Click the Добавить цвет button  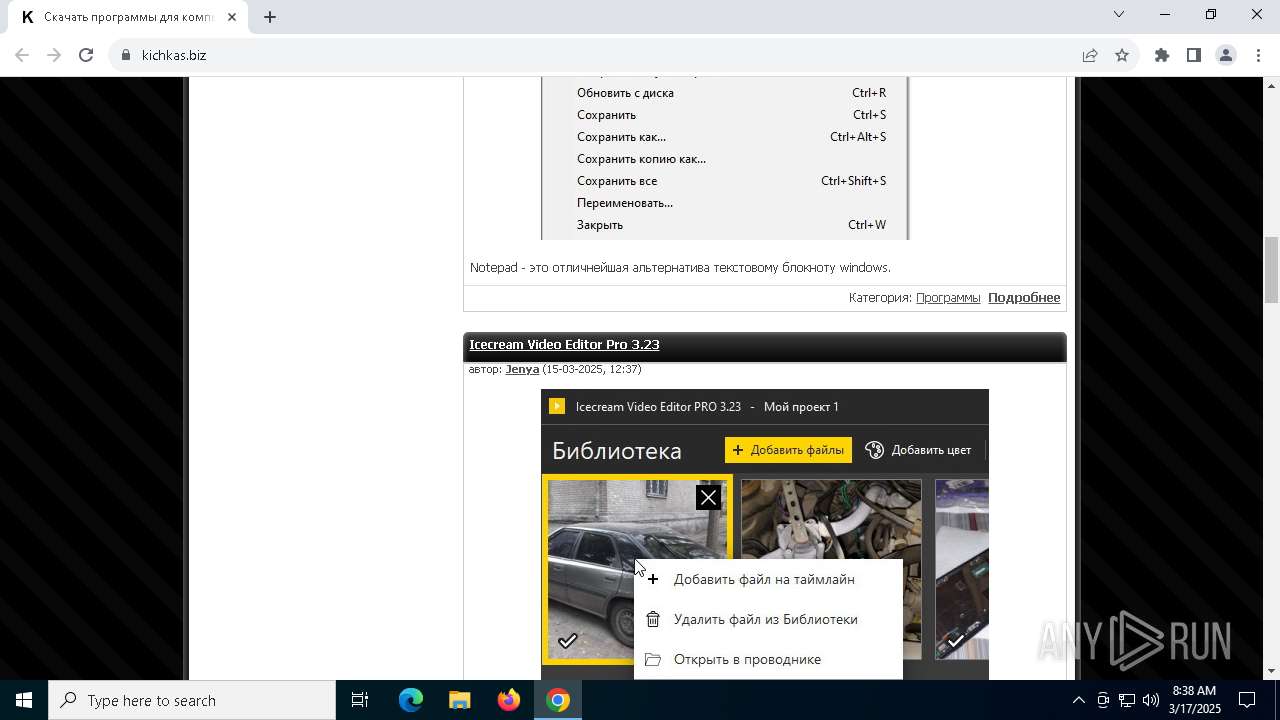[918, 450]
